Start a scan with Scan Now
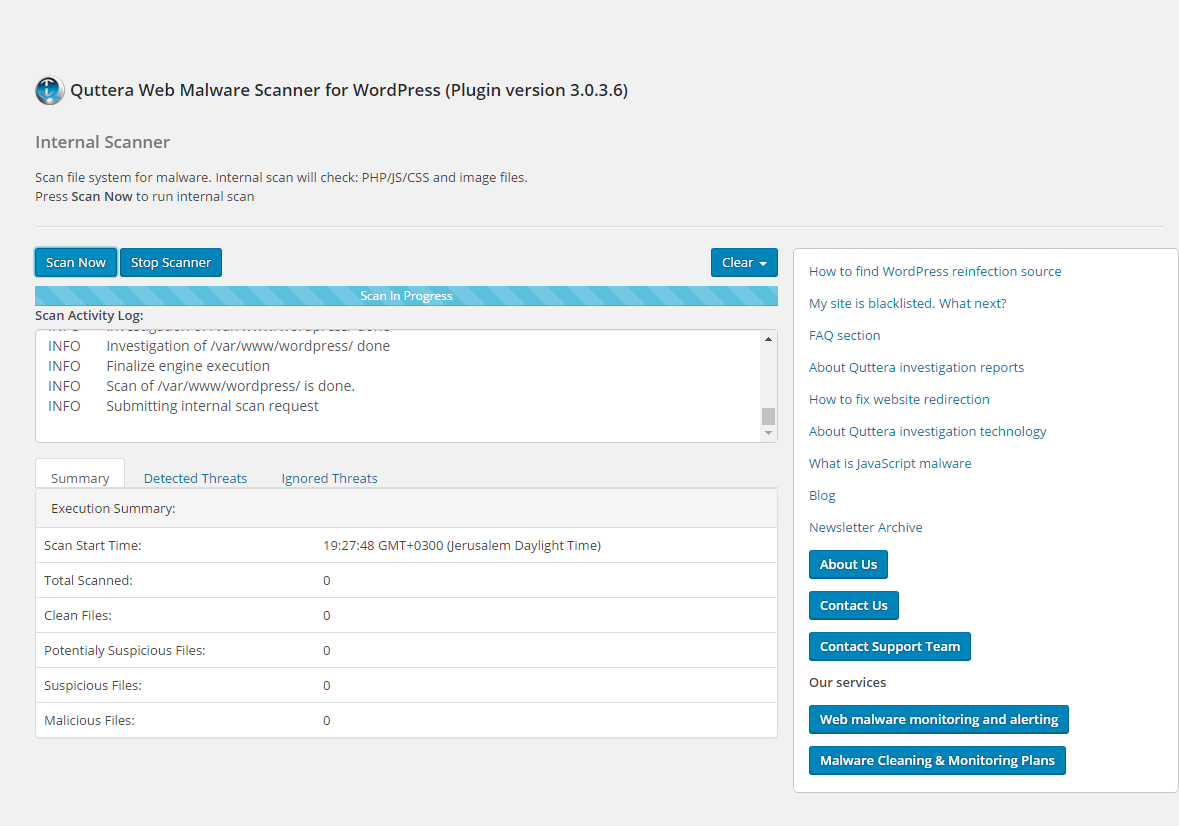 click(x=75, y=262)
